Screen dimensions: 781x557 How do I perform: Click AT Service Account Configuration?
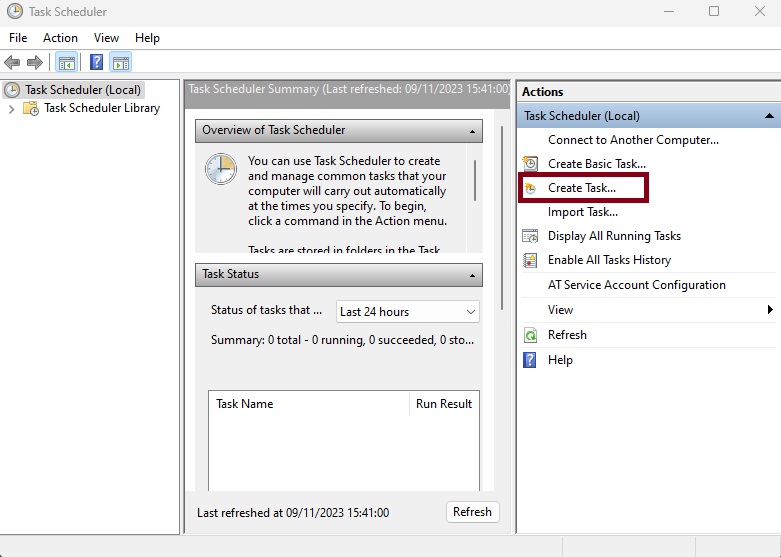[x=637, y=285]
